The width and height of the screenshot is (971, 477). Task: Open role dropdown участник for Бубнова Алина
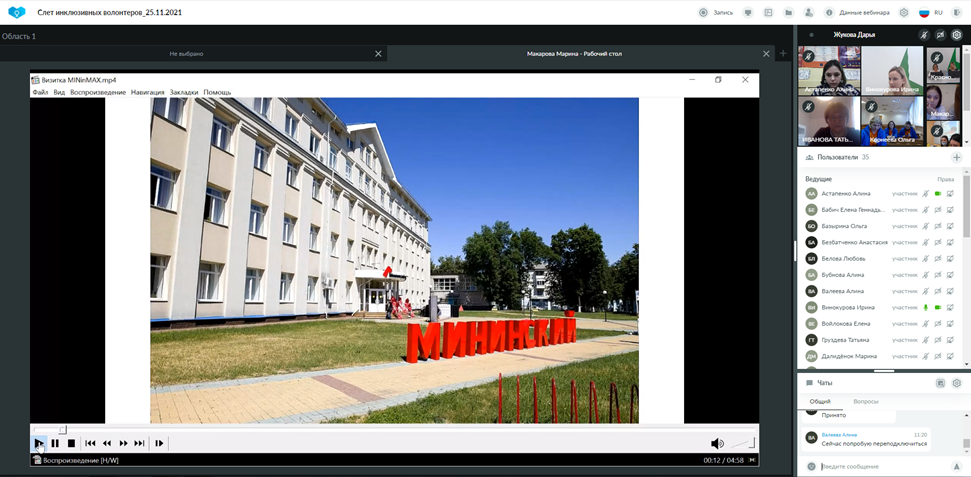click(x=904, y=275)
